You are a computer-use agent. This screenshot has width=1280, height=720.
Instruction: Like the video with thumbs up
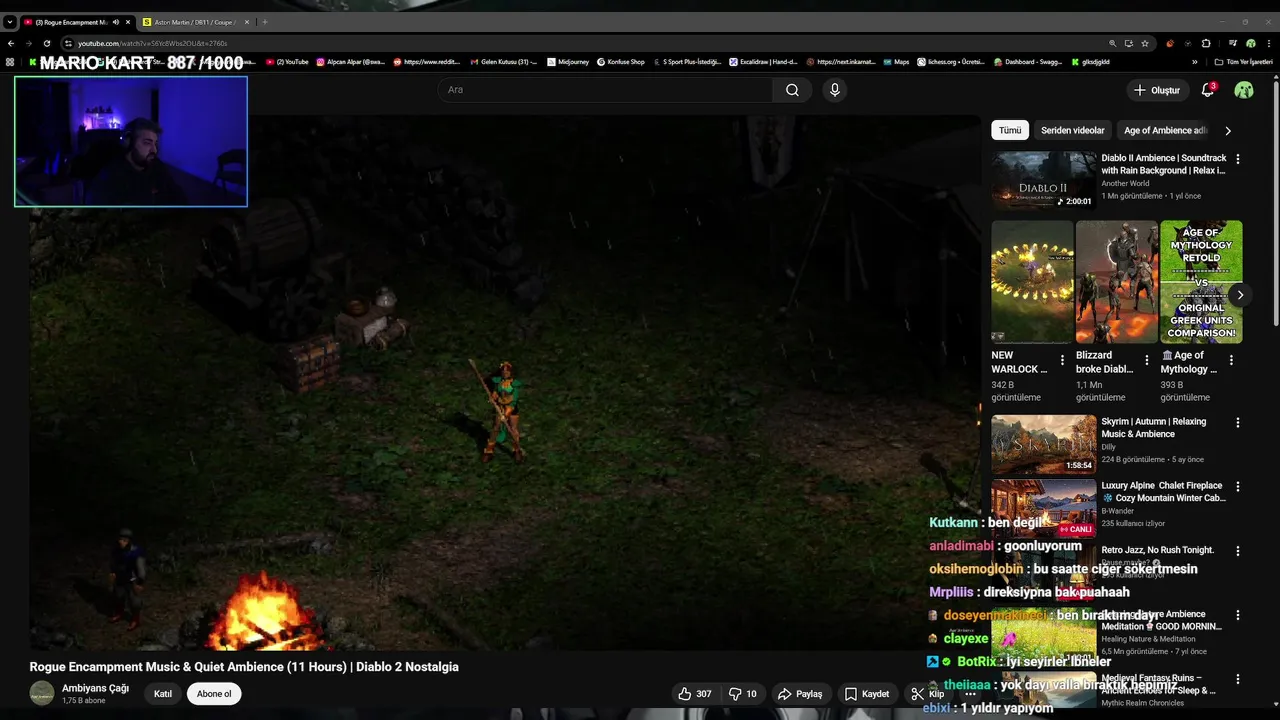[x=694, y=694]
